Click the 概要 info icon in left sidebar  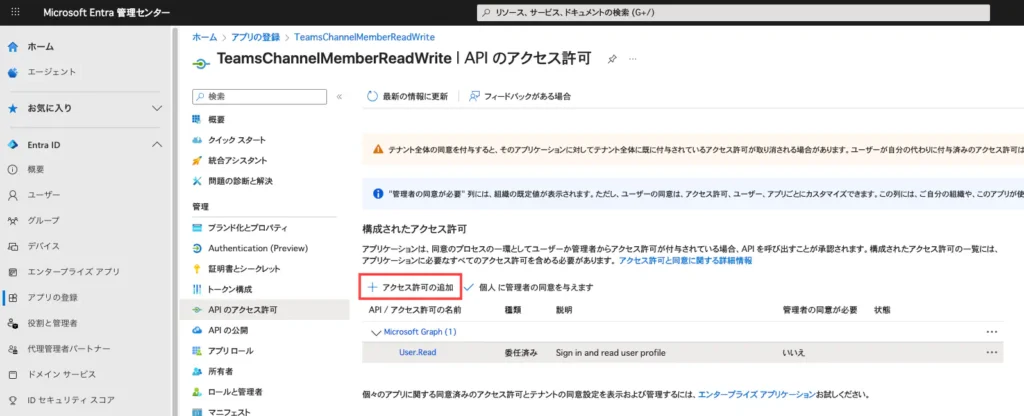[12, 170]
